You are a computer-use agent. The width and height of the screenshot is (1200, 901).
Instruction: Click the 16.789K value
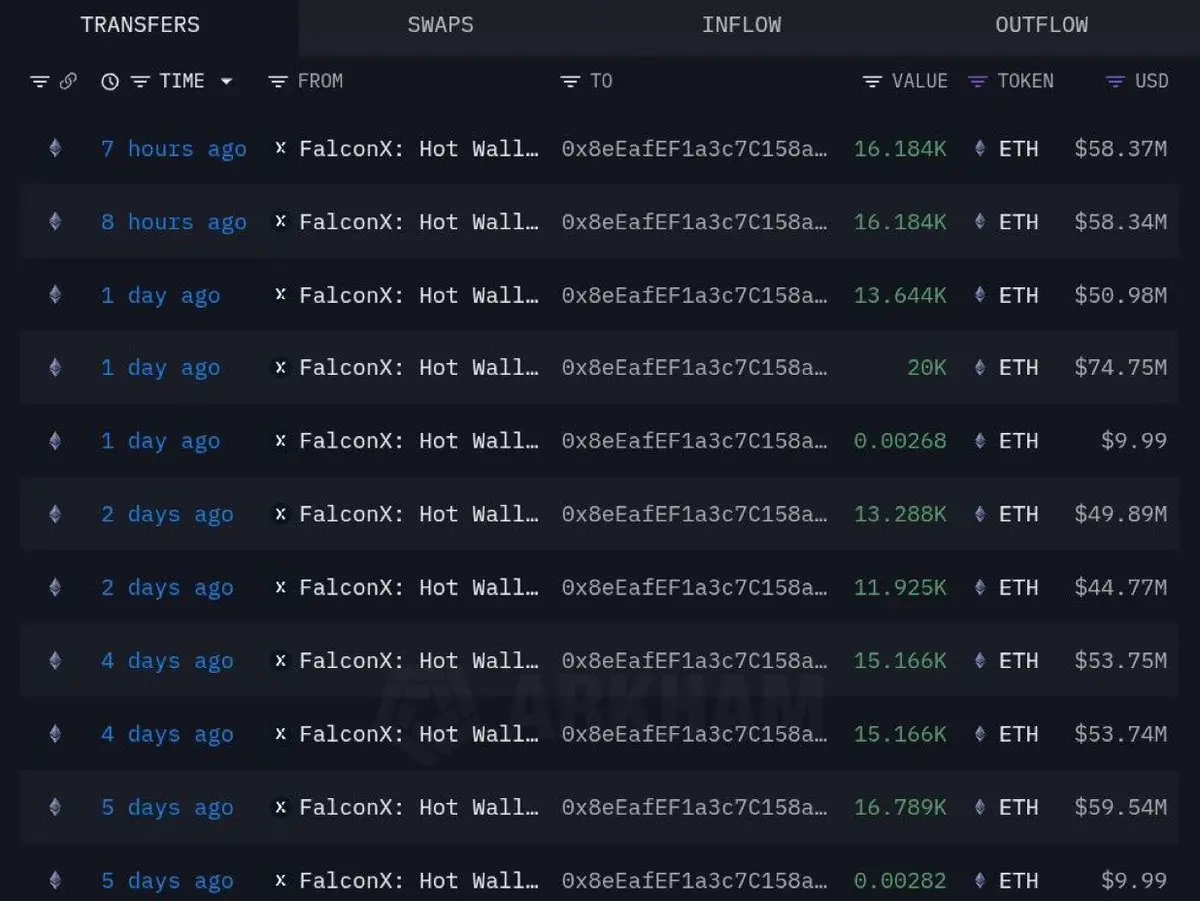900,807
